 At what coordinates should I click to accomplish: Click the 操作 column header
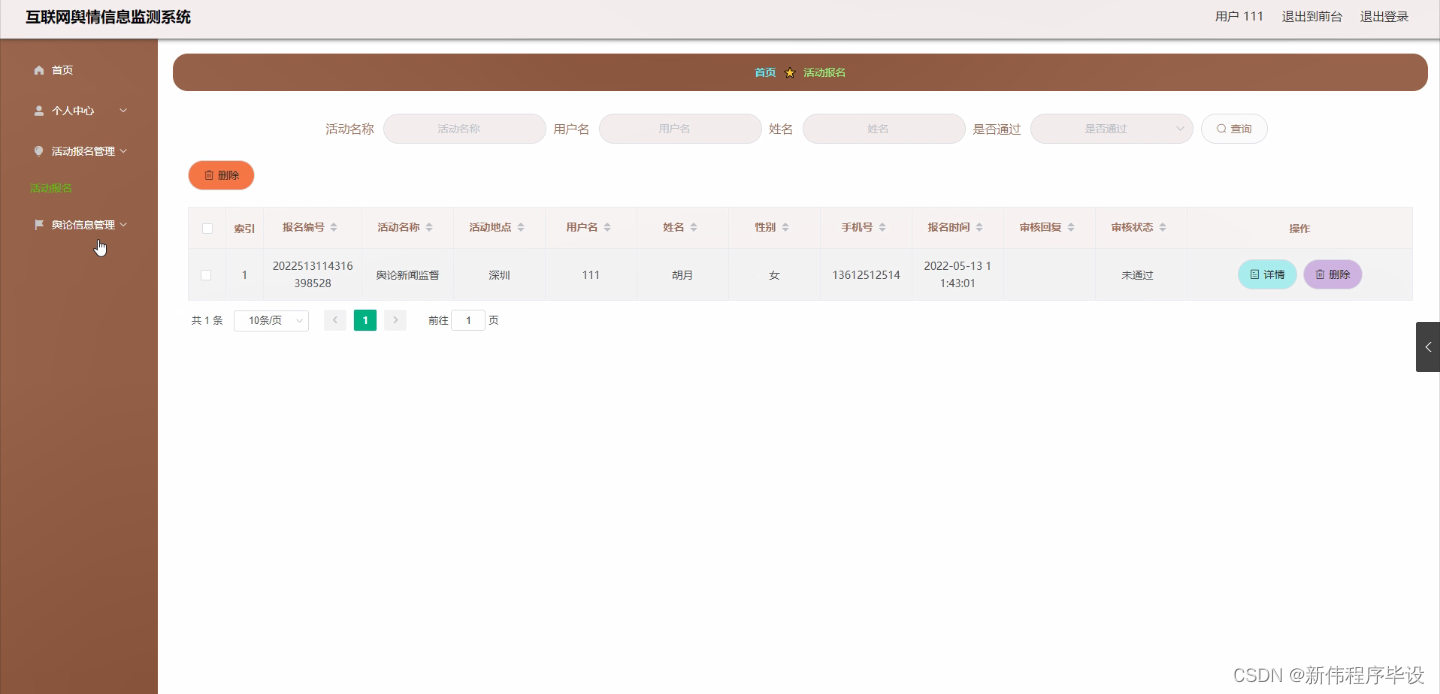1299,229
